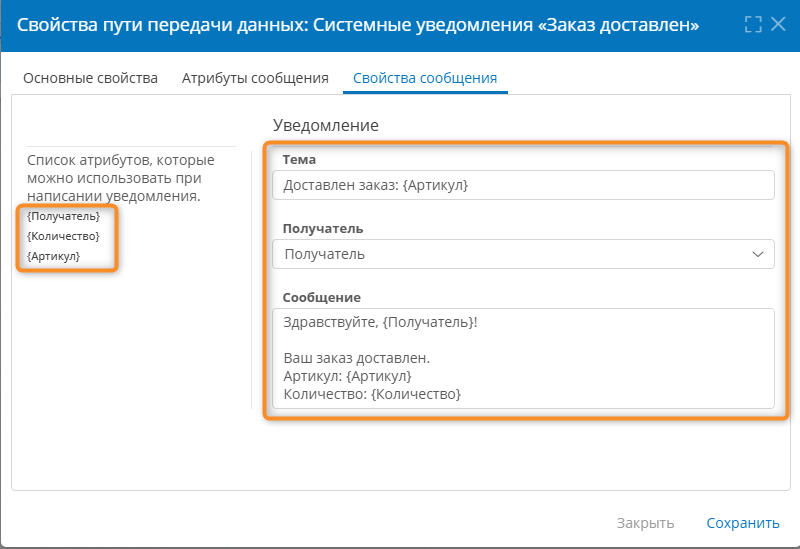Click the chevron arrow in Получатель dropdown
This screenshot has width=800, height=549.
pyautogui.click(x=757, y=254)
